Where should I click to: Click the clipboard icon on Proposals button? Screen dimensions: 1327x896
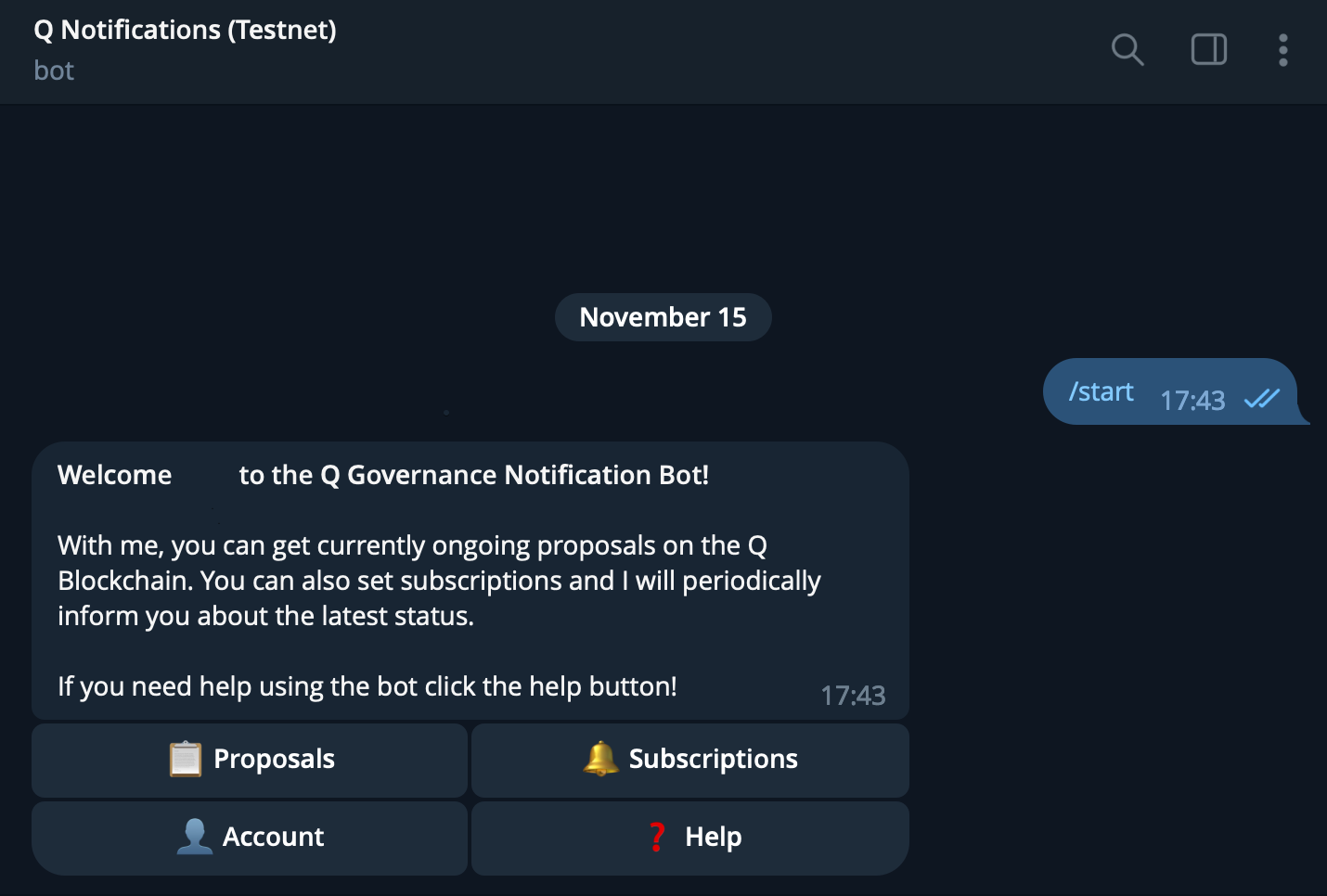coord(184,759)
